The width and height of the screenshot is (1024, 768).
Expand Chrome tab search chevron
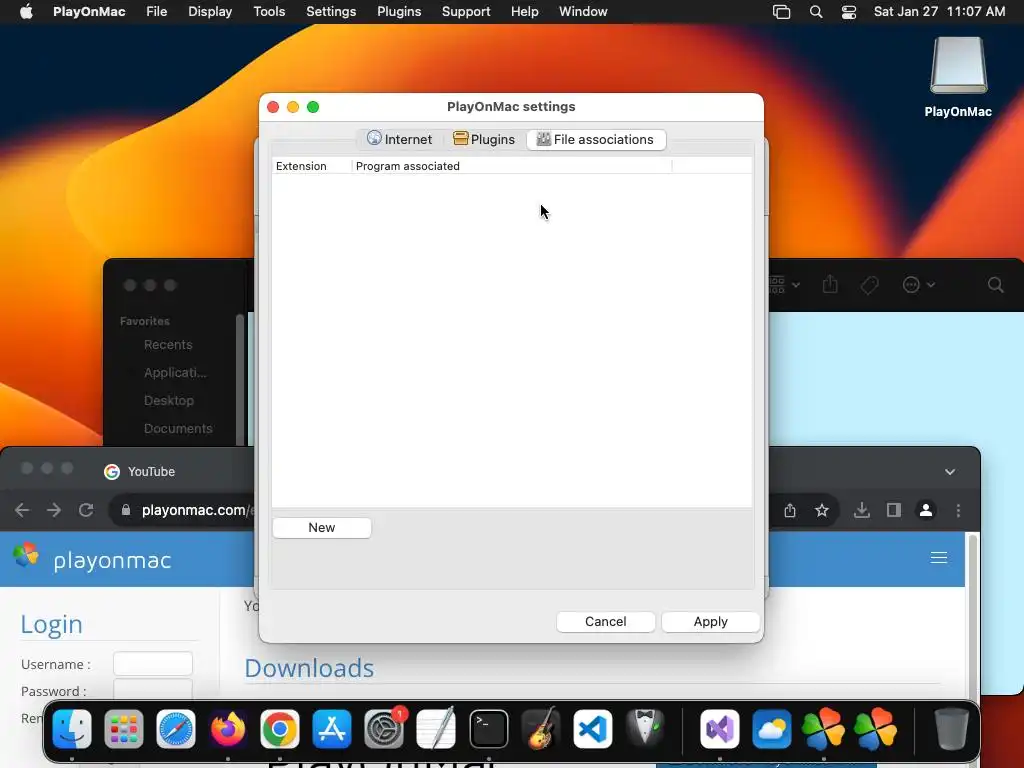pos(950,472)
